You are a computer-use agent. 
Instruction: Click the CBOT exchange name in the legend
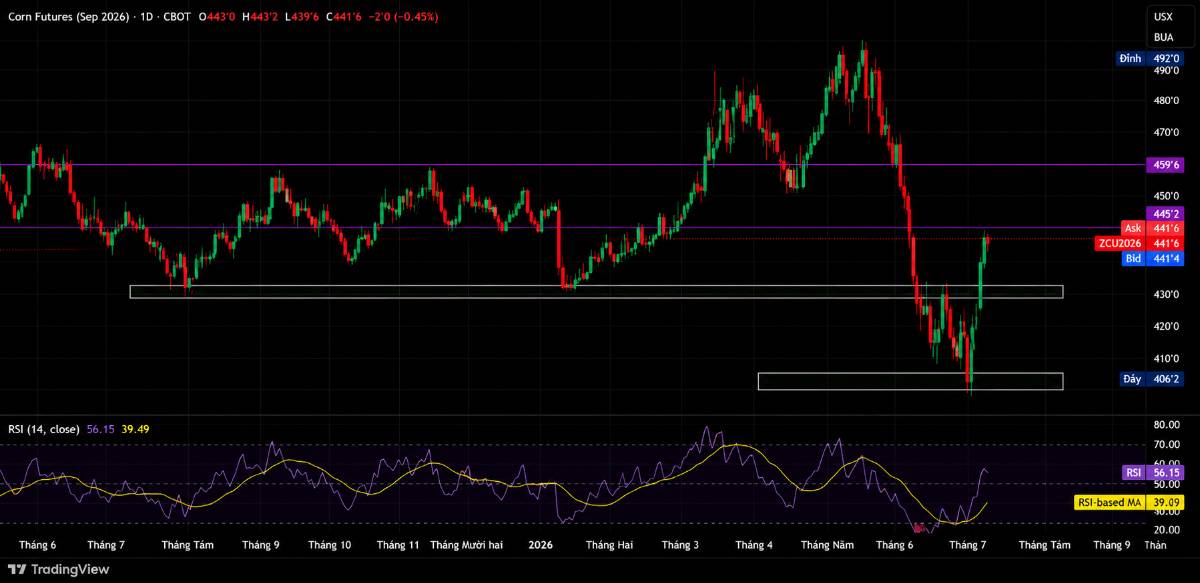pyautogui.click(x=176, y=17)
